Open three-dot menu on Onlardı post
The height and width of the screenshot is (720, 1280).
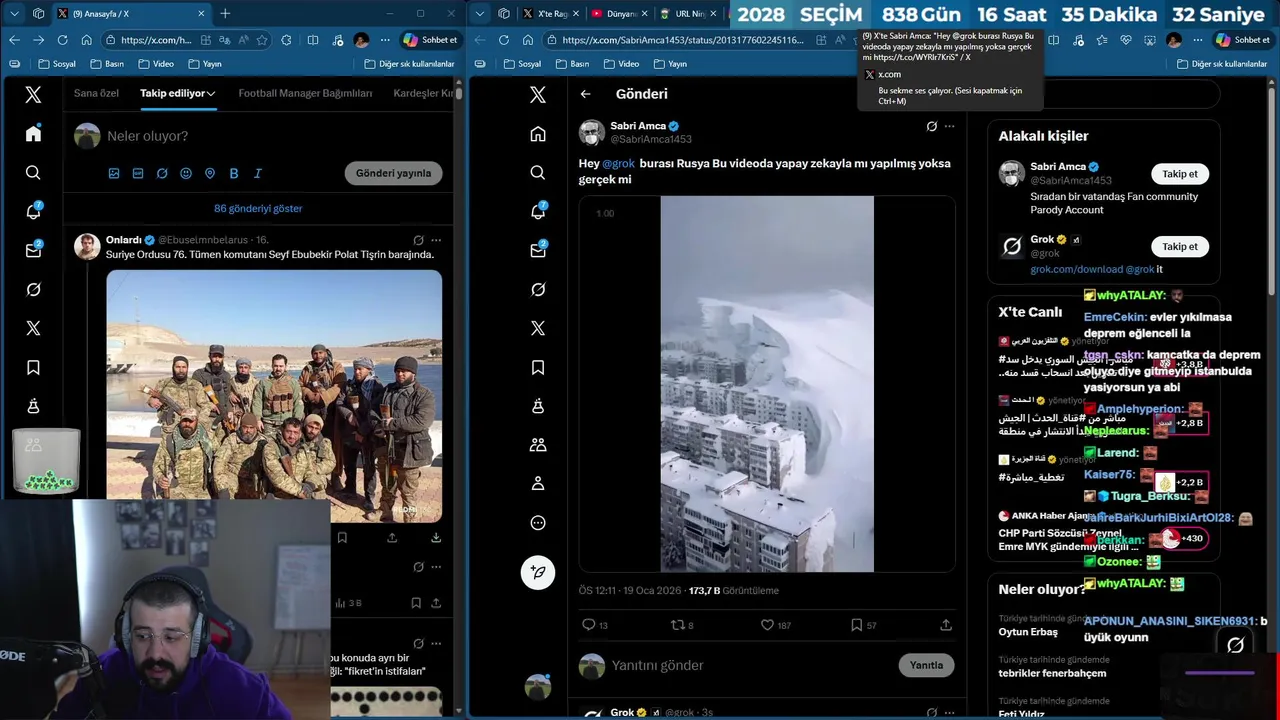tap(436, 240)
